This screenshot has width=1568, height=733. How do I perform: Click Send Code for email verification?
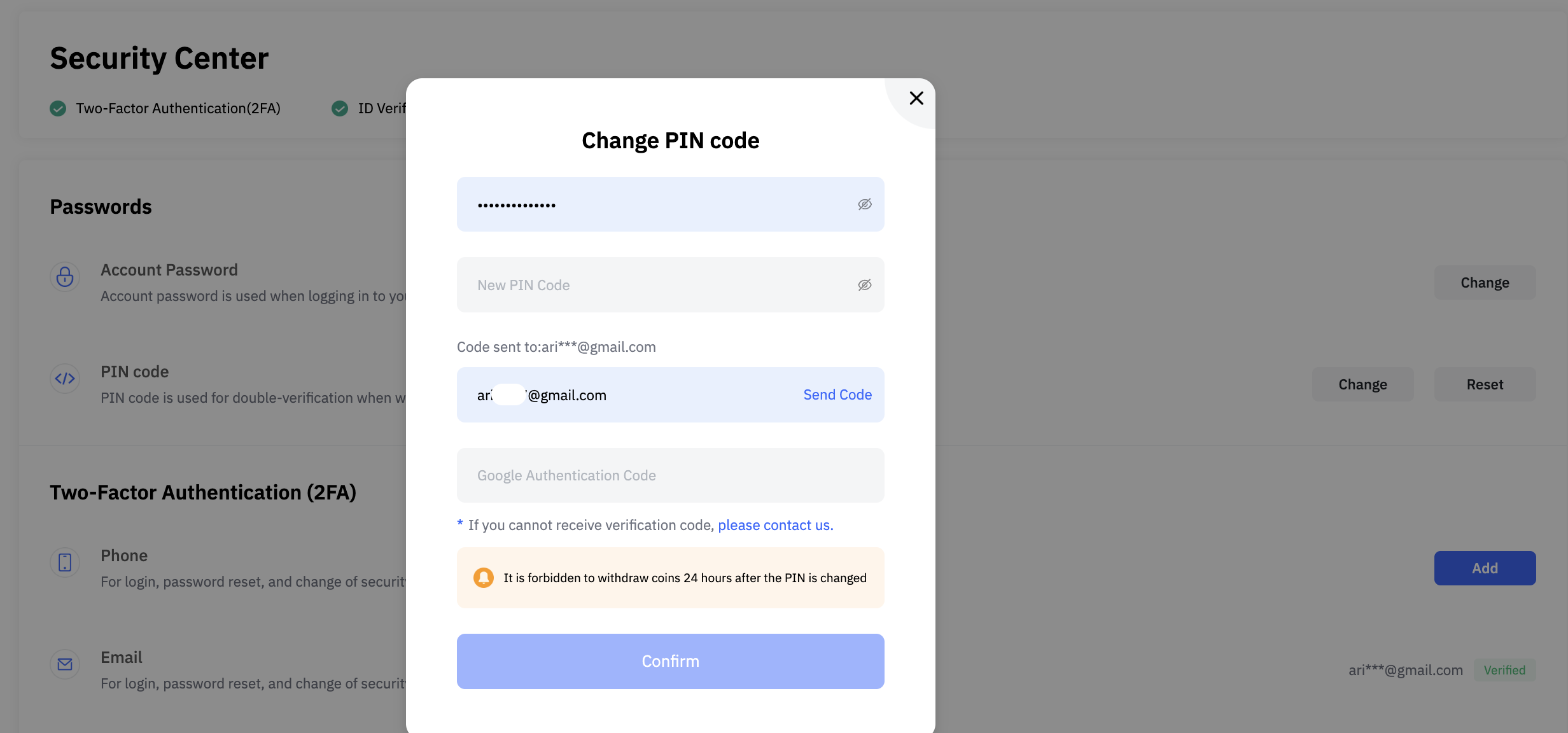click(837, 394)
